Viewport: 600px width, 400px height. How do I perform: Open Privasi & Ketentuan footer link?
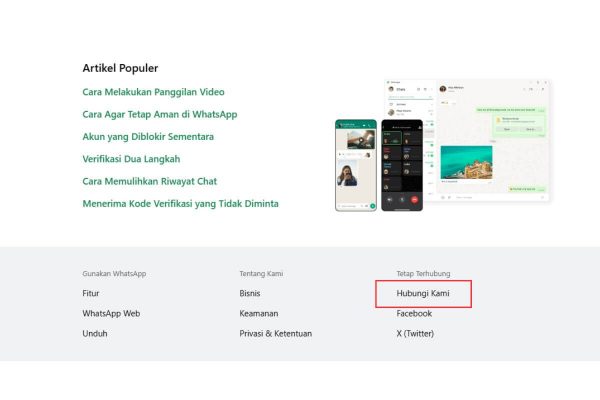coord(276,333)
